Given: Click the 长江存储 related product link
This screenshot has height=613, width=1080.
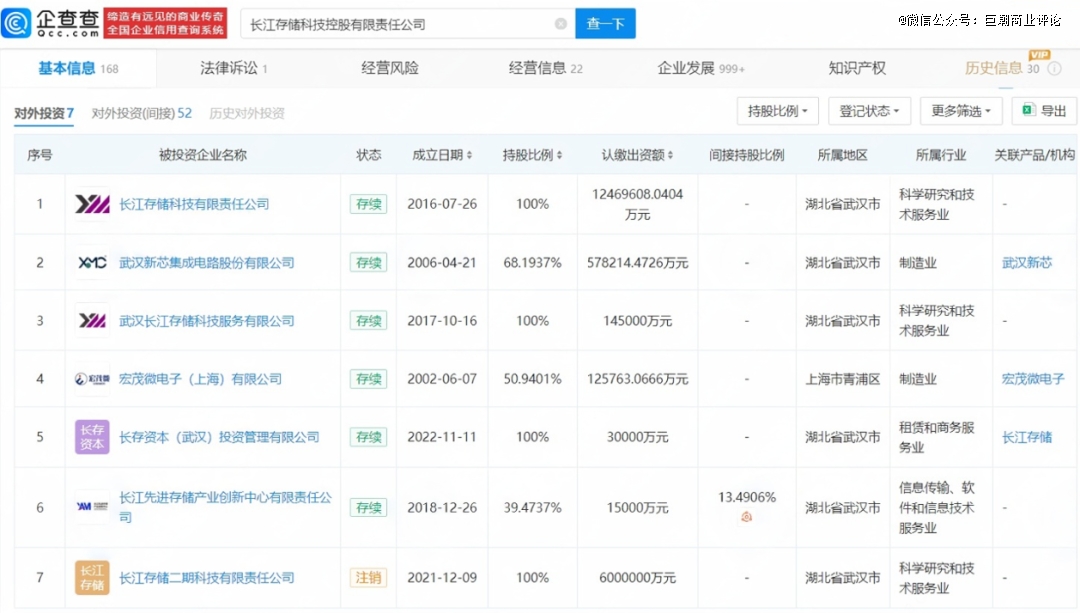Looking at the screenshot, I should (x=1027, y=437).
